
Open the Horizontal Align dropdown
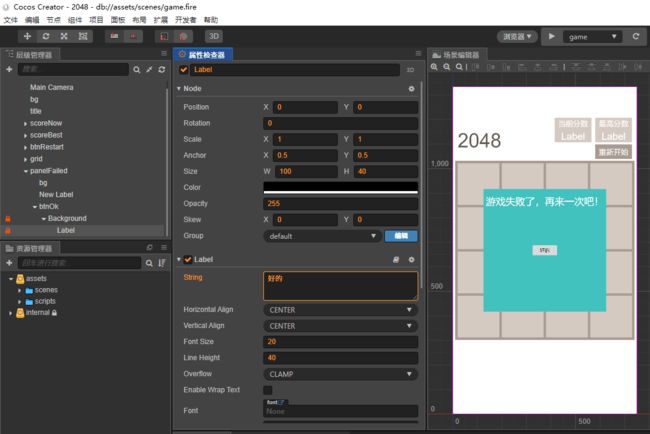pos(340,310)
